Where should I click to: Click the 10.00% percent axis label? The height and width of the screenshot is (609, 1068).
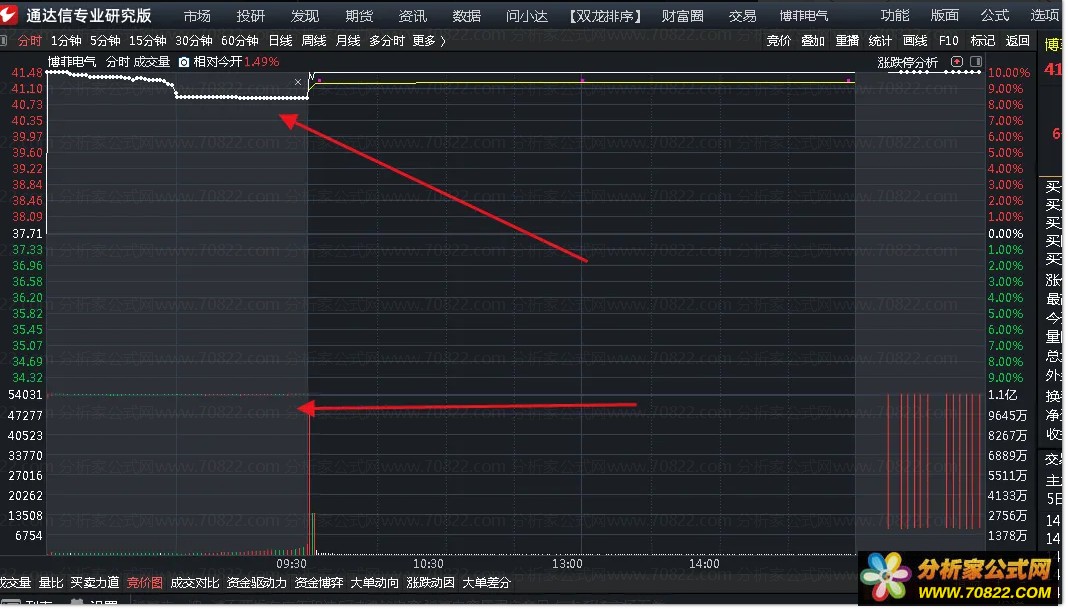pyautogui.click(x=1009, y=72)
